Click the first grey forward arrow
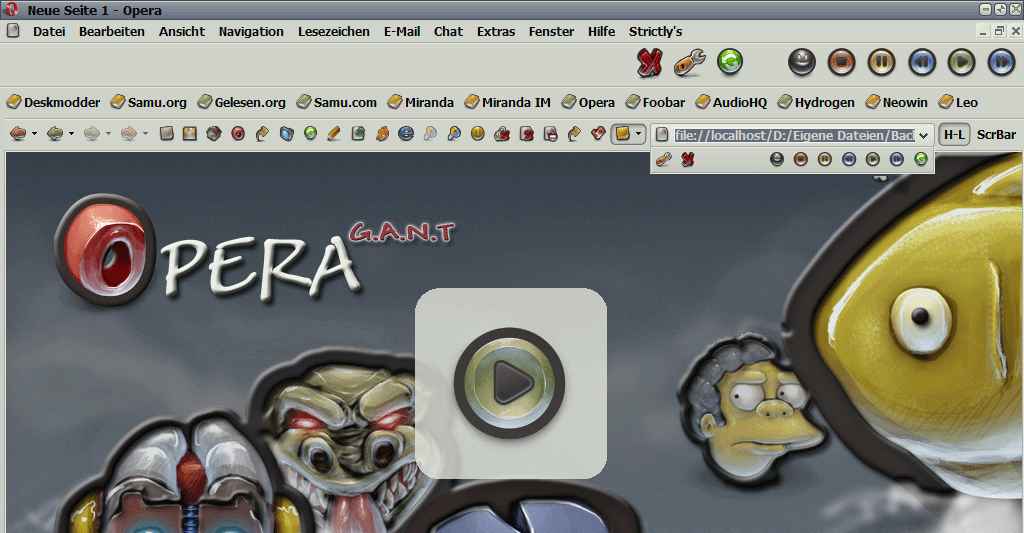The height and width of the screenshot is (533, 1024). coord(92,134)
